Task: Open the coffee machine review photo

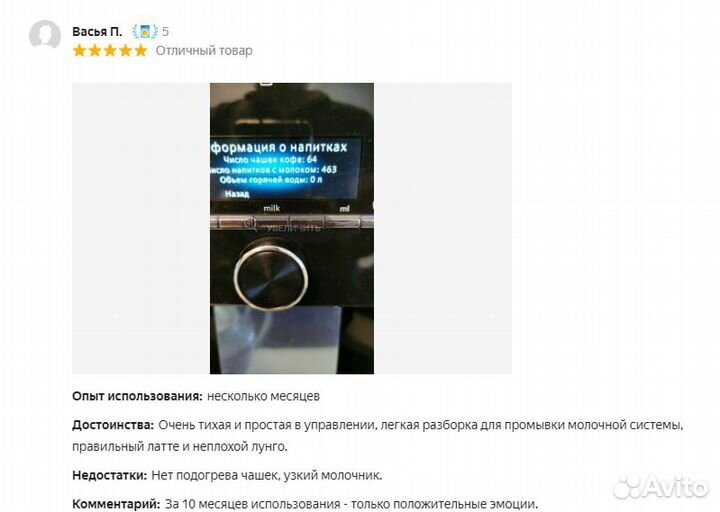Action: (x=292, y=228)
